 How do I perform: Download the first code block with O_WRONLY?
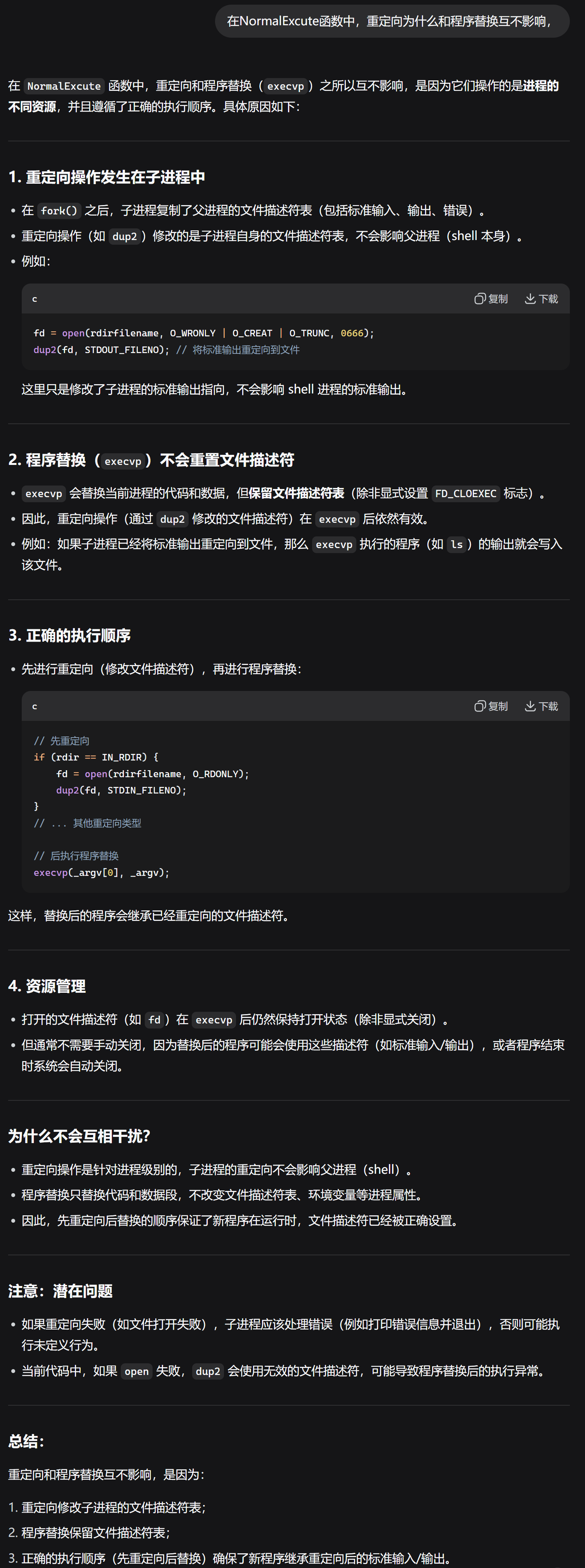(x=541, y=299)
